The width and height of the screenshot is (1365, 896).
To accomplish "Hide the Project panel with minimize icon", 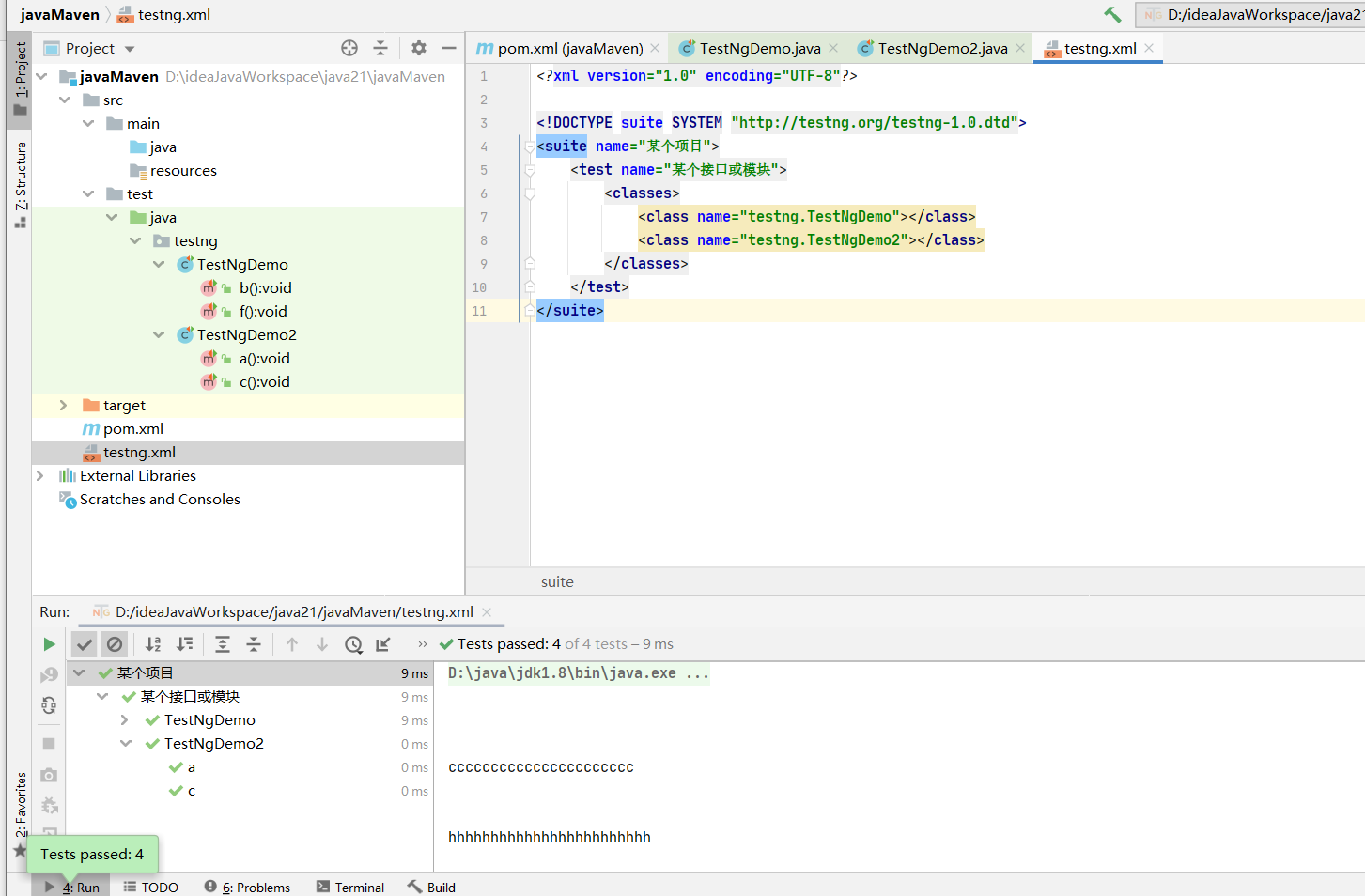I will (449, 48).
